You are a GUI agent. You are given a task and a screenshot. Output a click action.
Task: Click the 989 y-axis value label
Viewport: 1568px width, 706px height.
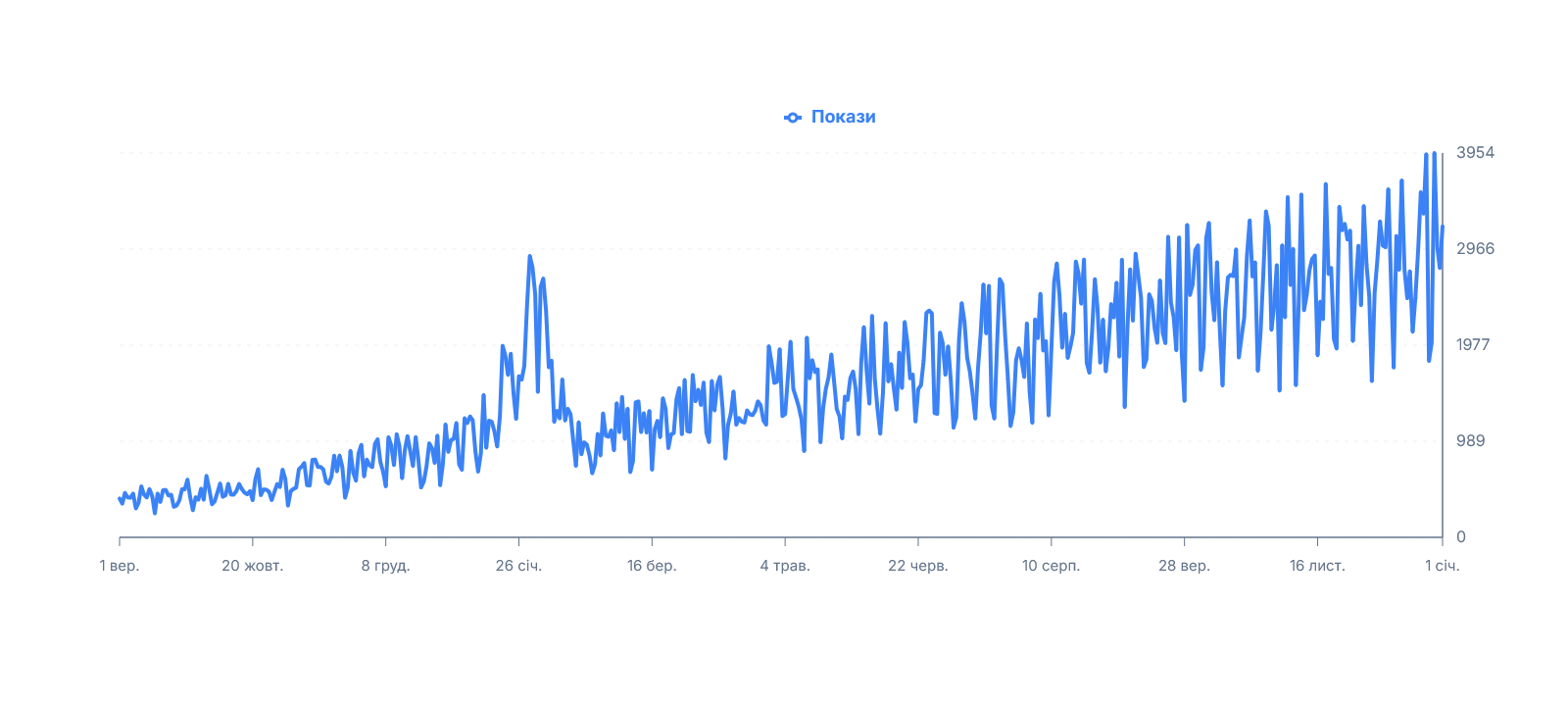tap(1471, 441)
